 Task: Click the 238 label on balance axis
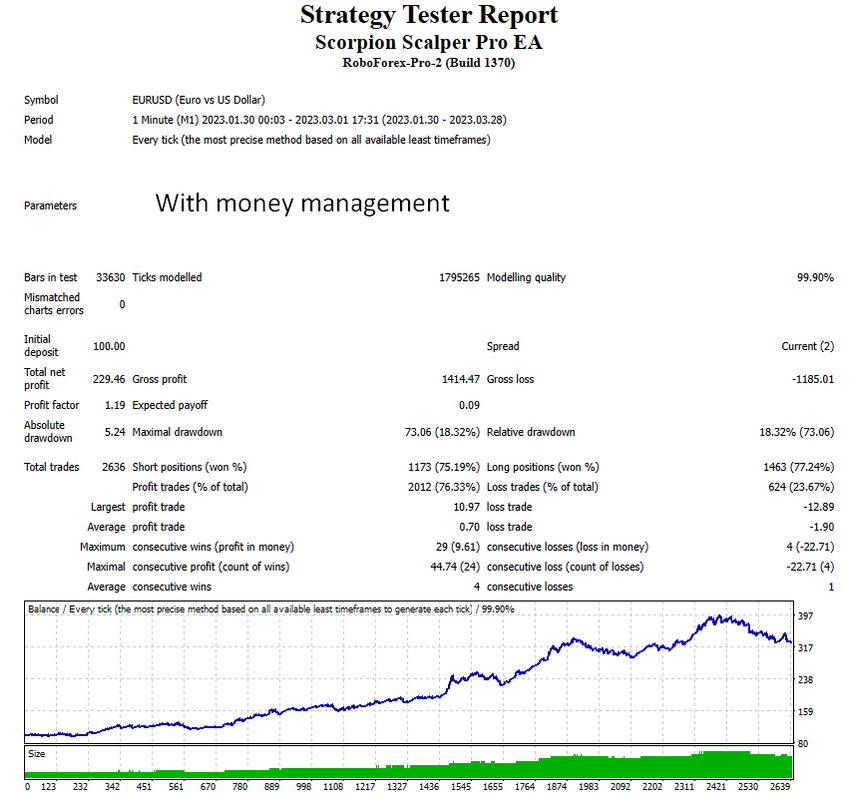pyautogui.click(x=805, y=679)
